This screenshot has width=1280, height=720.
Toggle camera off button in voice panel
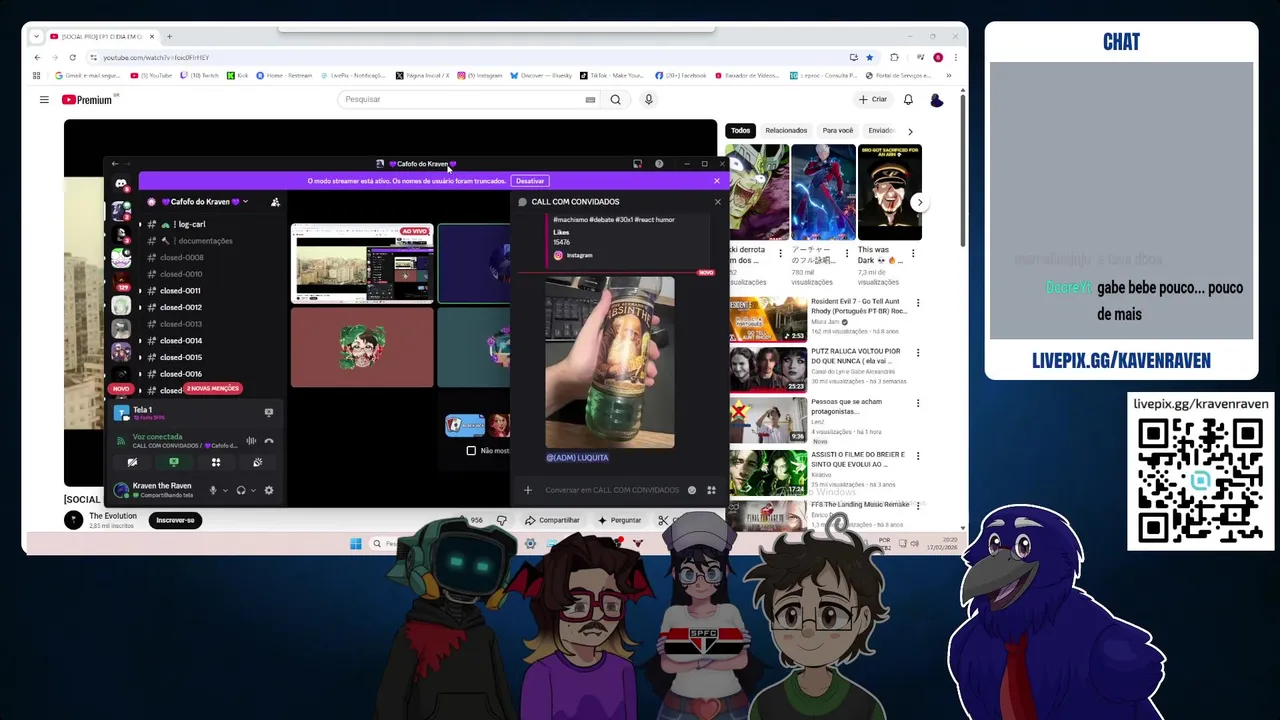[x=132, y=463]
